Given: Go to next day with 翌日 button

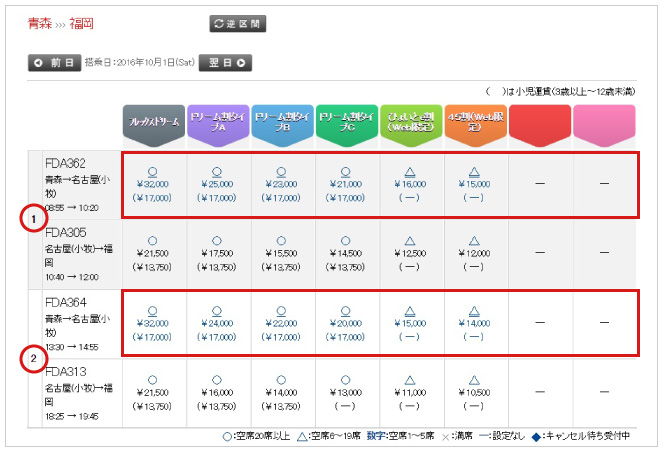Looking at the screenshot, I should pyautogui.click(x=225, y=63).
